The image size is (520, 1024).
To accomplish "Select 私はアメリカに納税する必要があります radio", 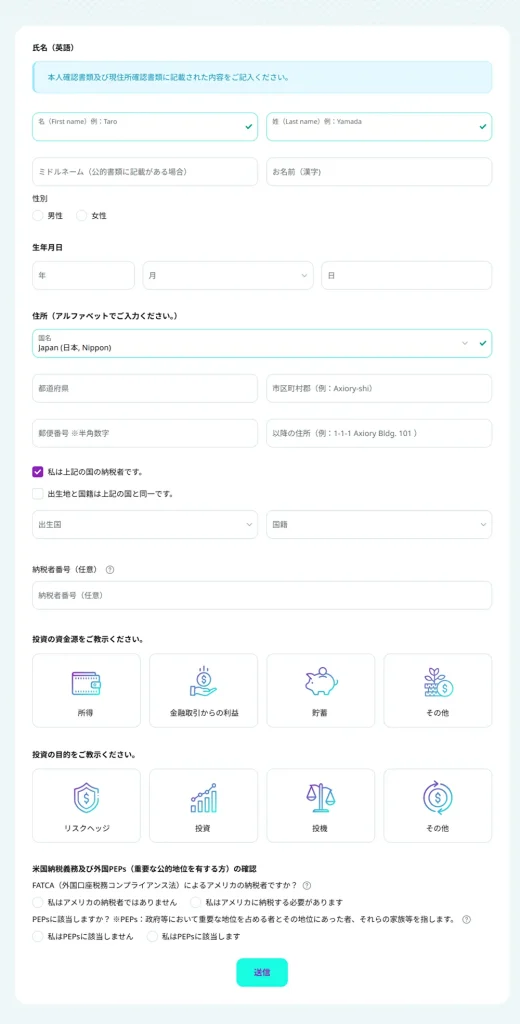I will [195, 903].
